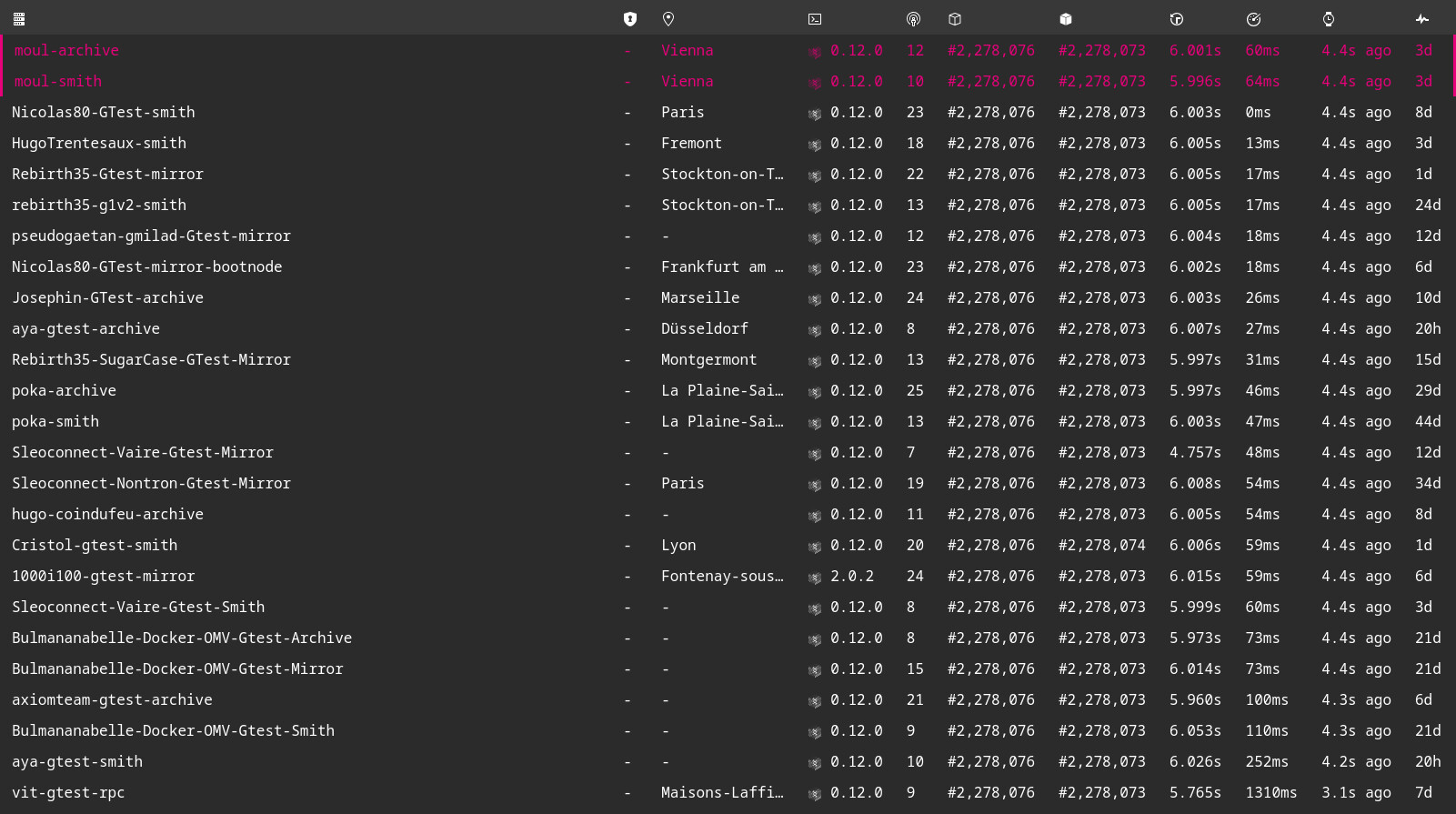The image size is (1456, 814).
Task: Sort by node uptime pulse icon
Action: (x=1422, y=19)
